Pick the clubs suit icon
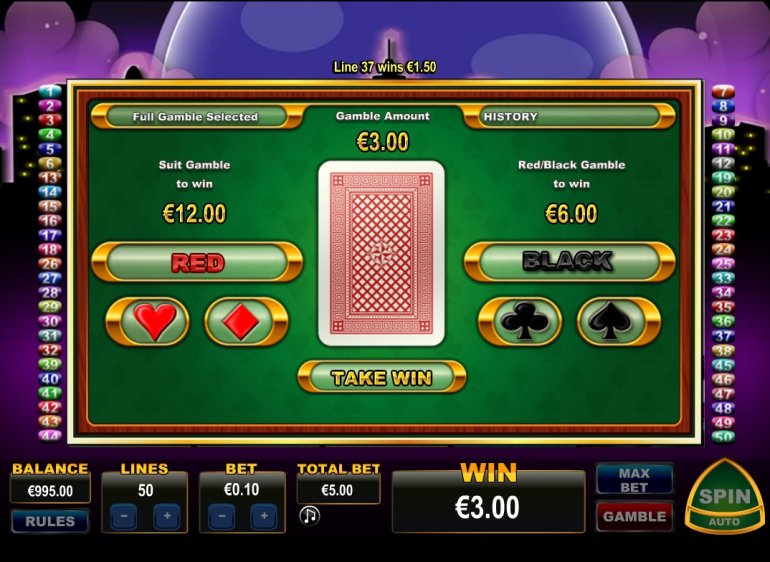This screenshot has height=562, width=770. [520, 321]
